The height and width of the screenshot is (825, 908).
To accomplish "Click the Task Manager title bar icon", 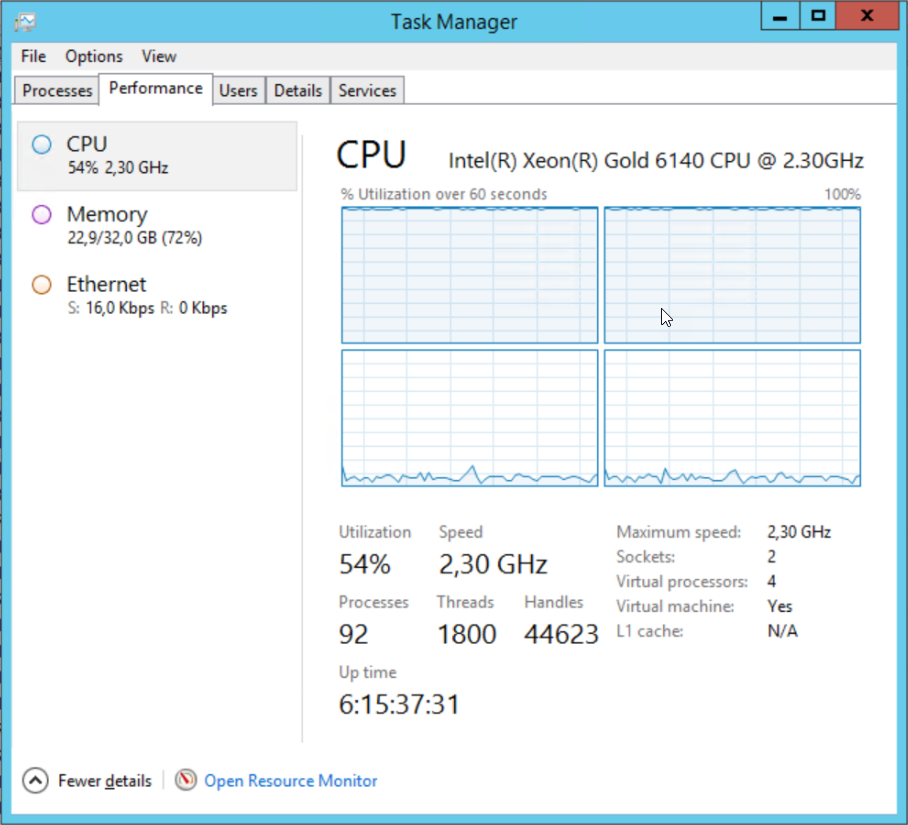I will pyautogui.click(x=25, y=22).
